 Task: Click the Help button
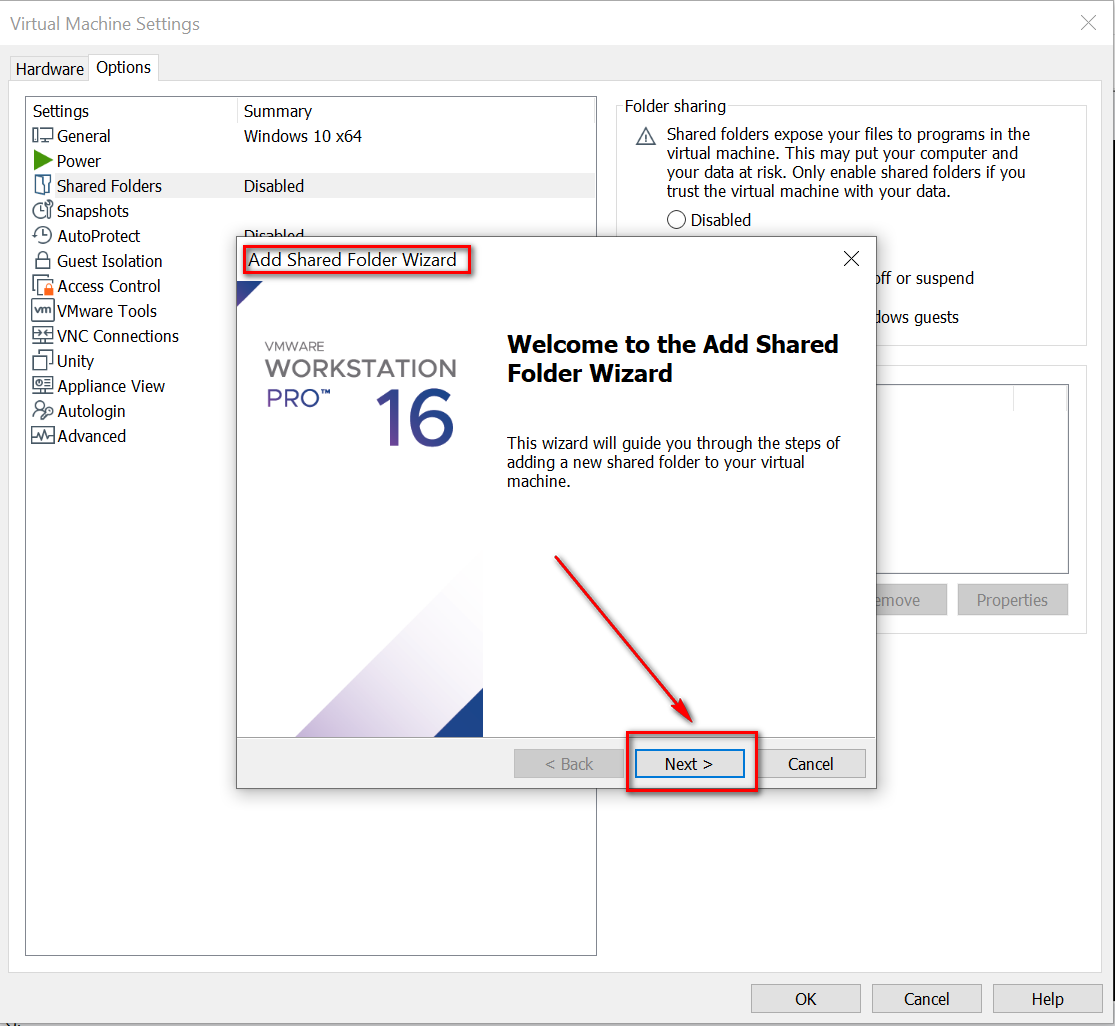1047,999
